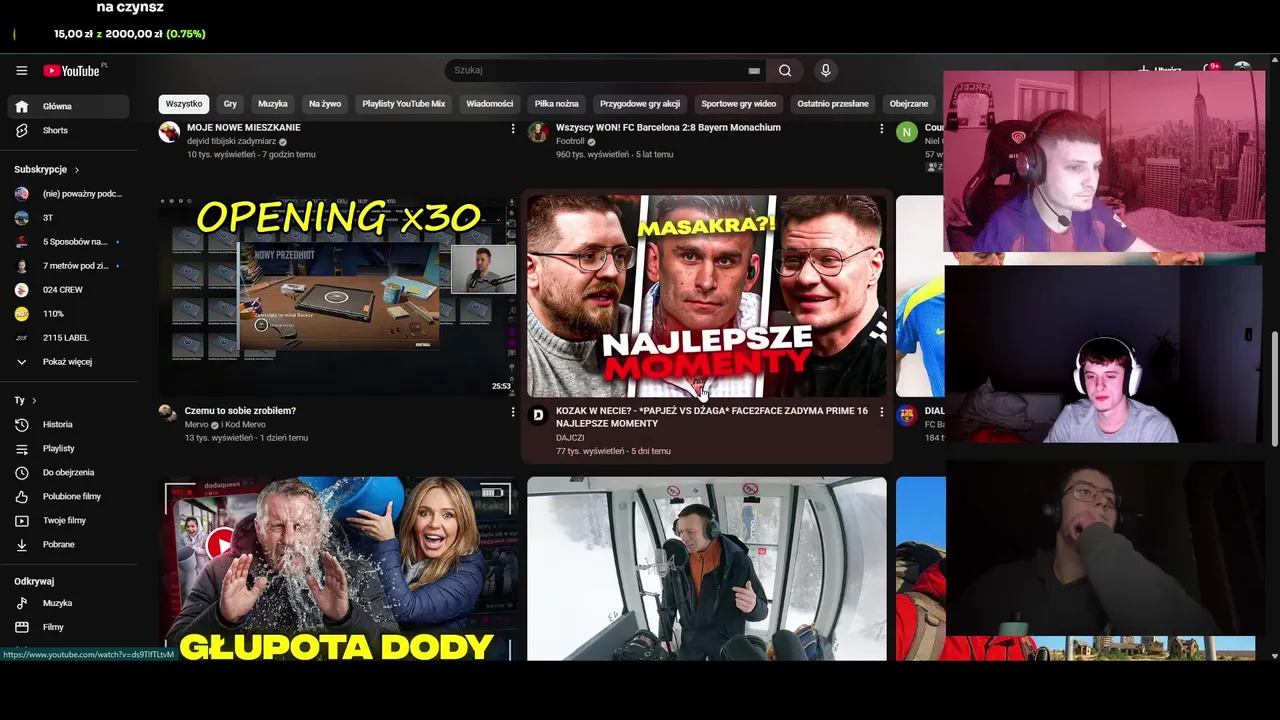Open options menu for KOZAK W NECIE video
The width and height of the screenshot is (1280, 720).
881,412
